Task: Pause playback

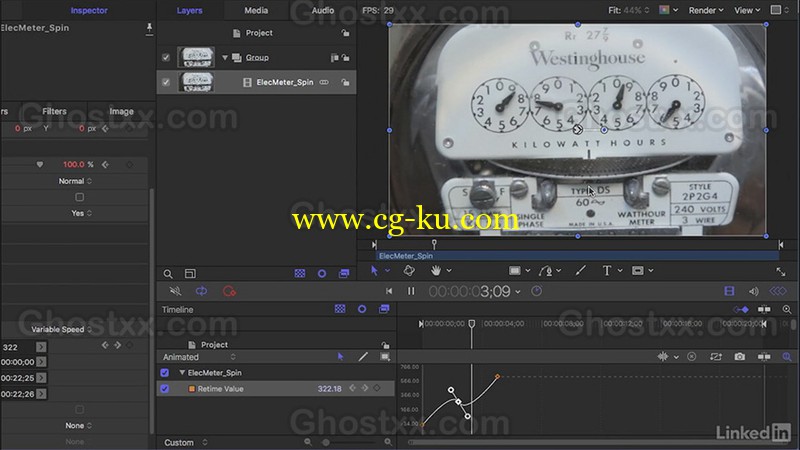Action: coord(411,291)
